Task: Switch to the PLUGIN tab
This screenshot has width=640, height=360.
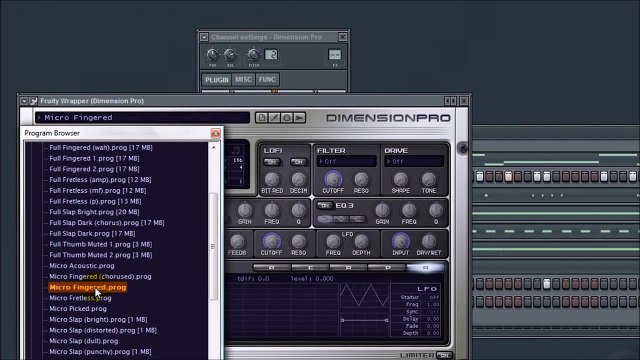Action: (x=217, y=80)
